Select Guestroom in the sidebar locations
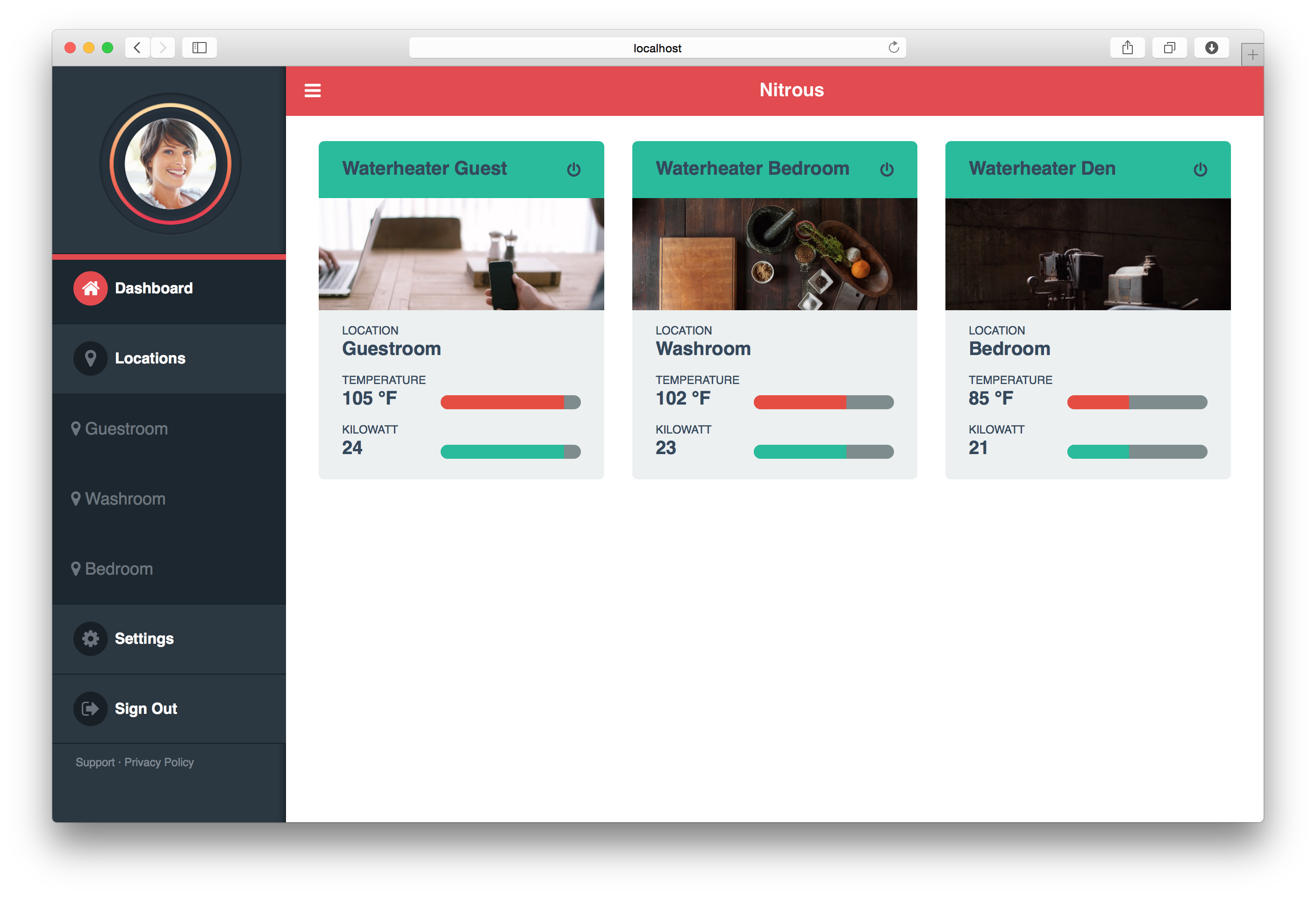The image size is (1316, 897). point(126,429)
